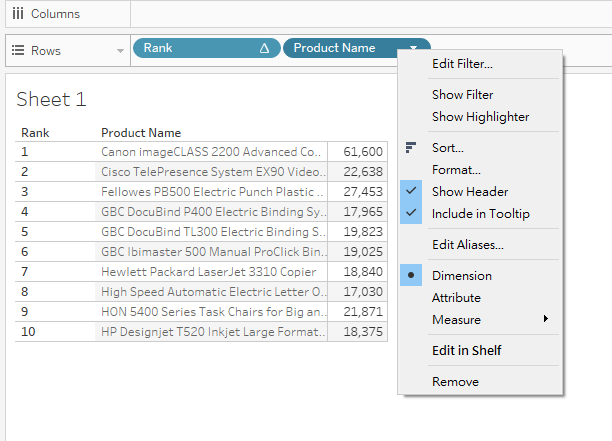Select Edit in Shelf option
The width and height of the screenshot is (612, 441).
466,350
